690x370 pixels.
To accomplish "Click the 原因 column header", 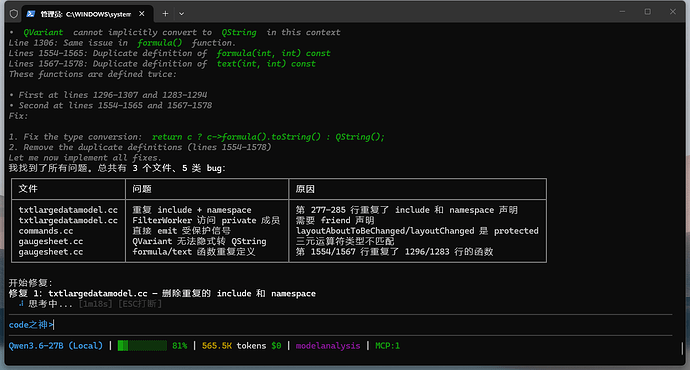I will coord(305,189).
